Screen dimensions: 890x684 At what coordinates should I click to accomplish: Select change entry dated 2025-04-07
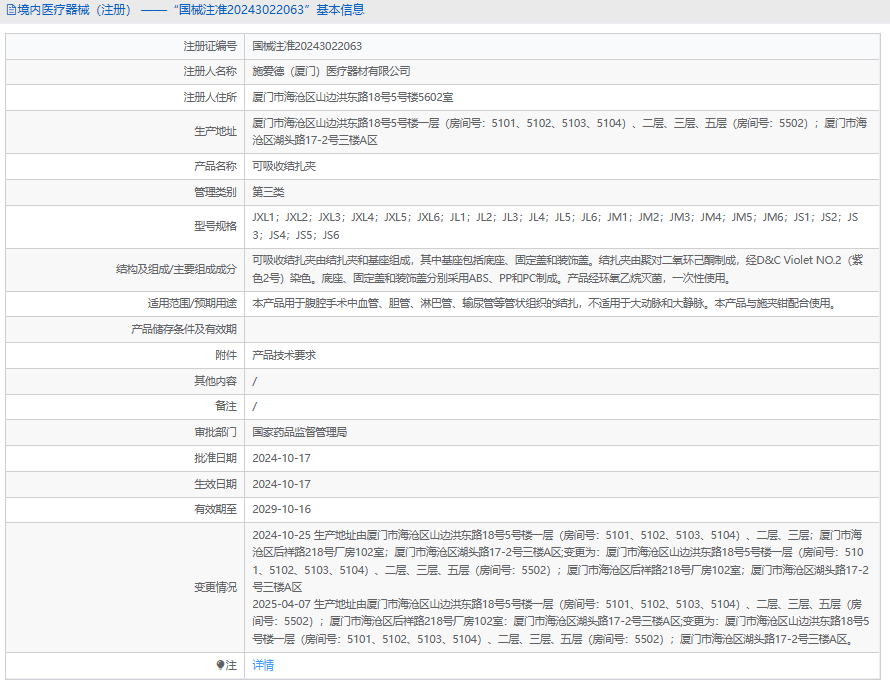[x=561, y=622]
